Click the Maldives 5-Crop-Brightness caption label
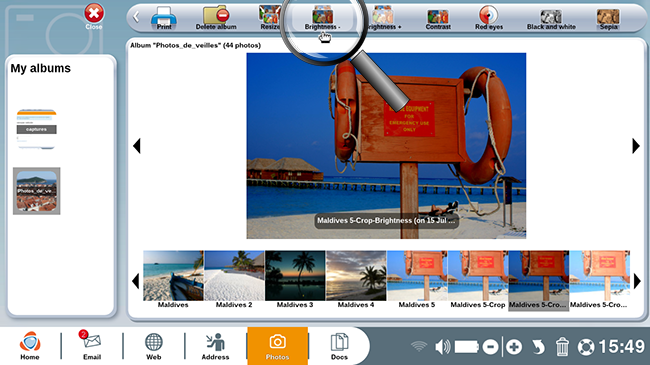 pyautogui.click(x=386, y=221)
